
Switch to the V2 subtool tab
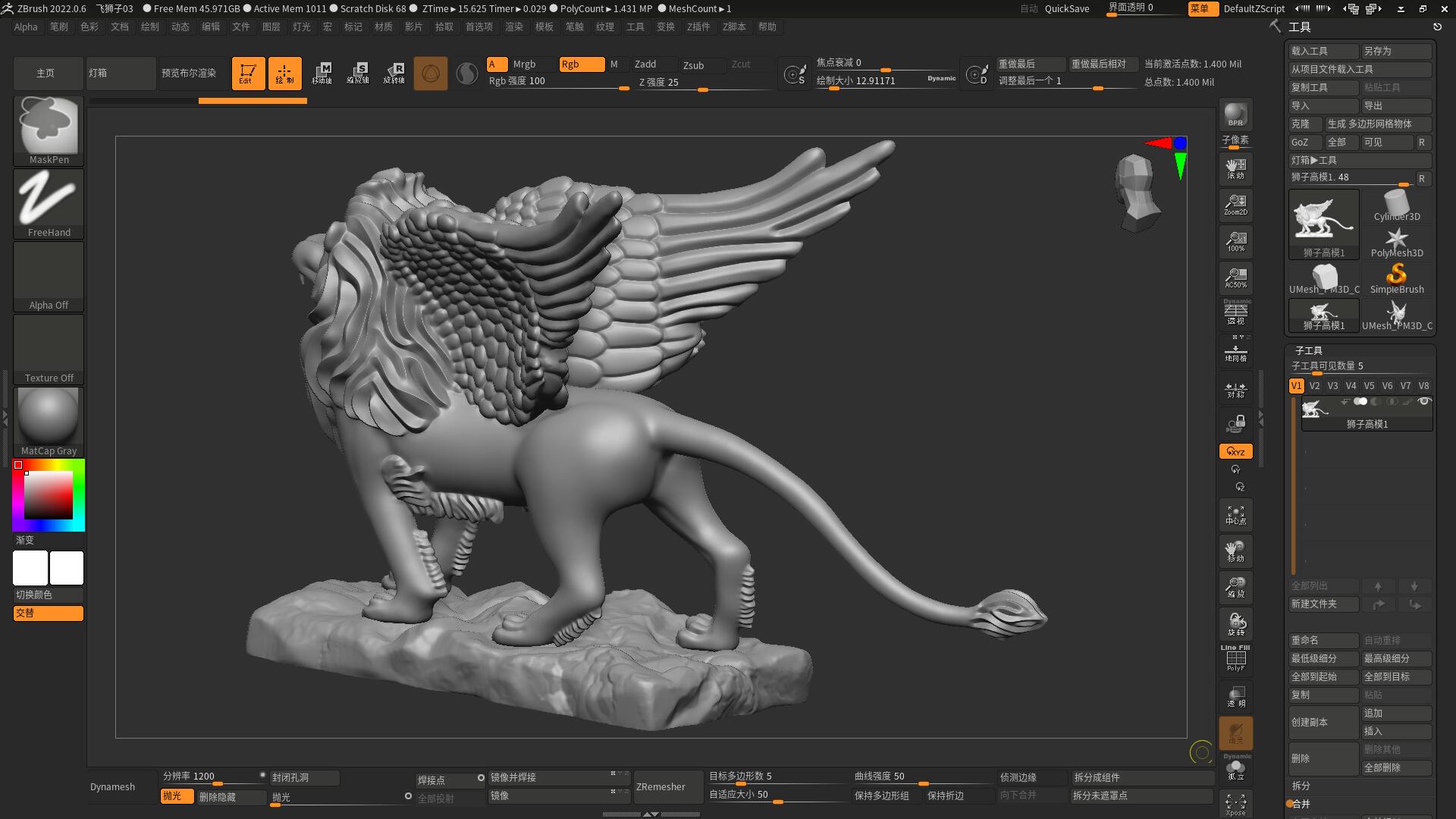(x=1314, y=385)
